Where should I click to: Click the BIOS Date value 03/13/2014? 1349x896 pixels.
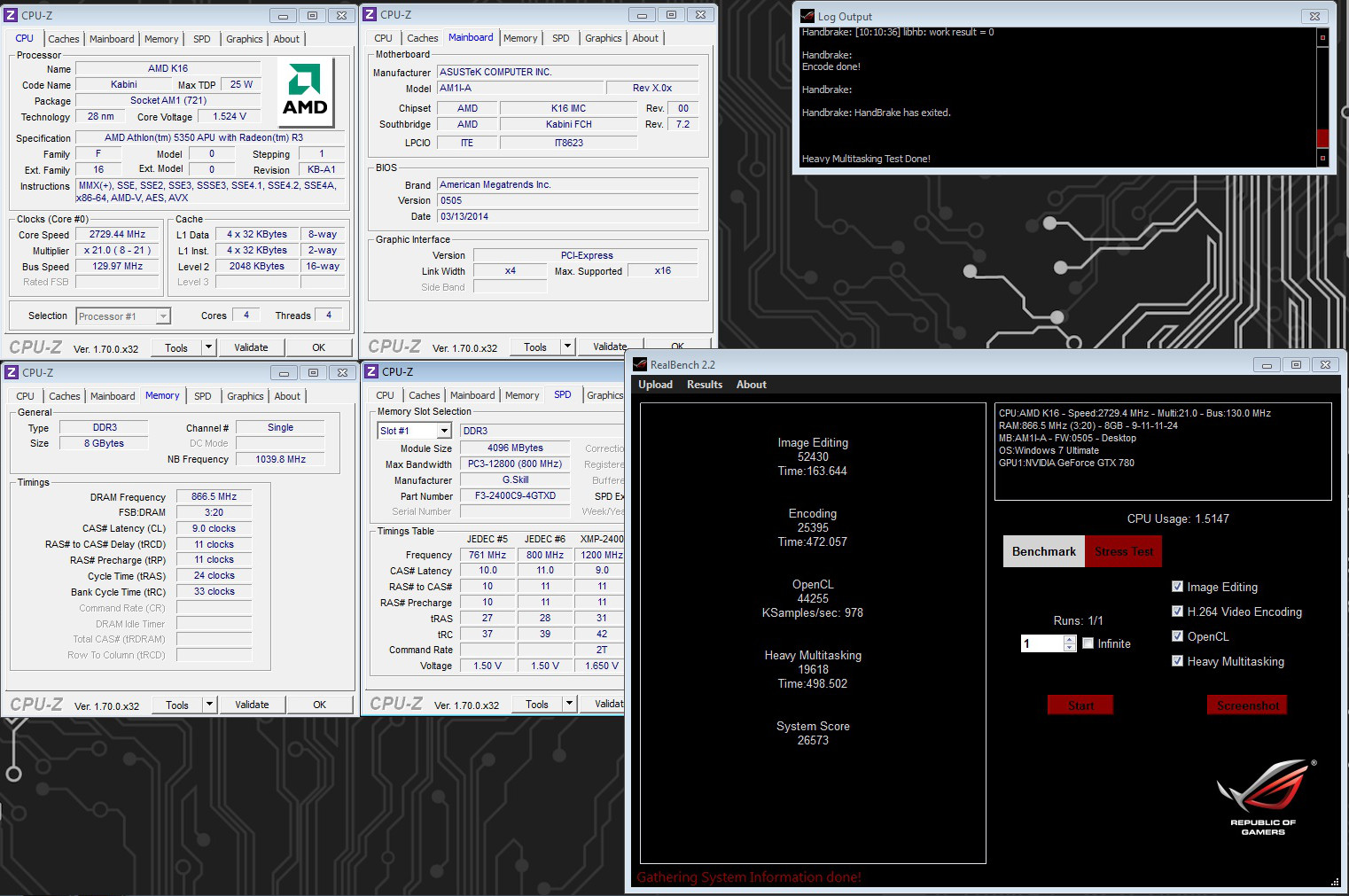click(568, 216)
